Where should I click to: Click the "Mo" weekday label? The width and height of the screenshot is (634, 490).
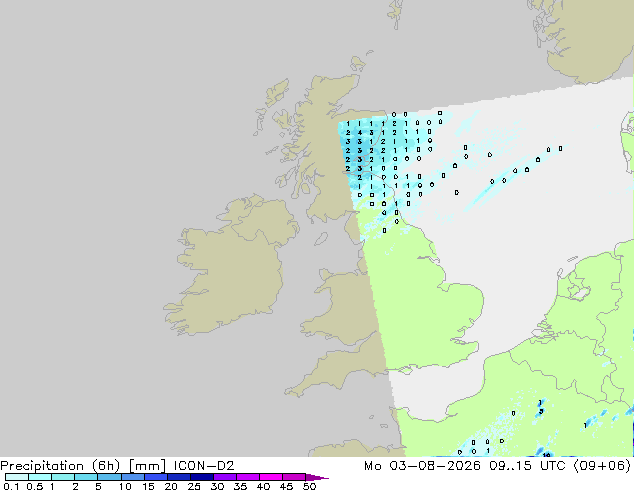(x=372, y=466)
